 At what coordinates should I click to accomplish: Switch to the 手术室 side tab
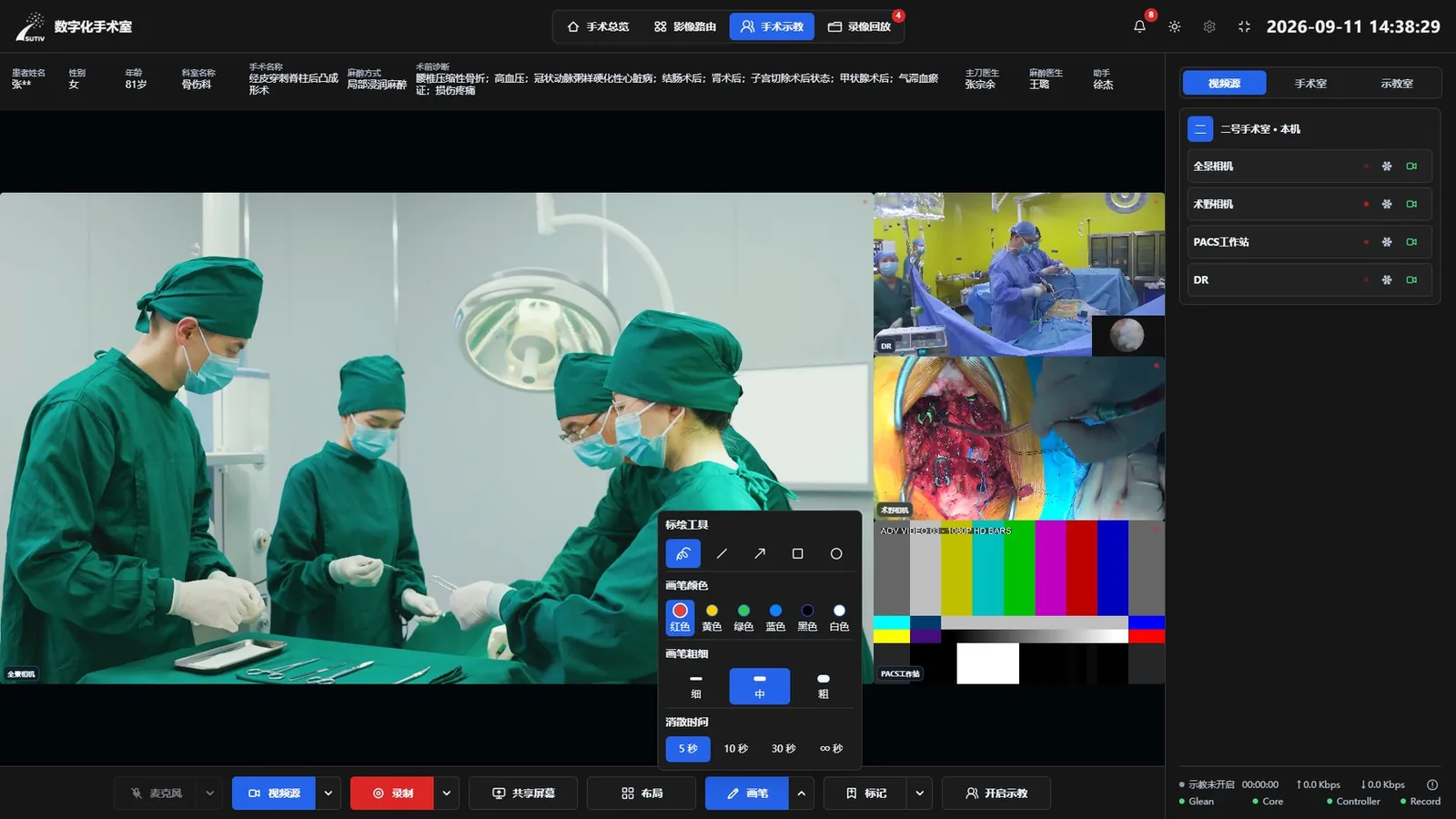click(1310, 83)
